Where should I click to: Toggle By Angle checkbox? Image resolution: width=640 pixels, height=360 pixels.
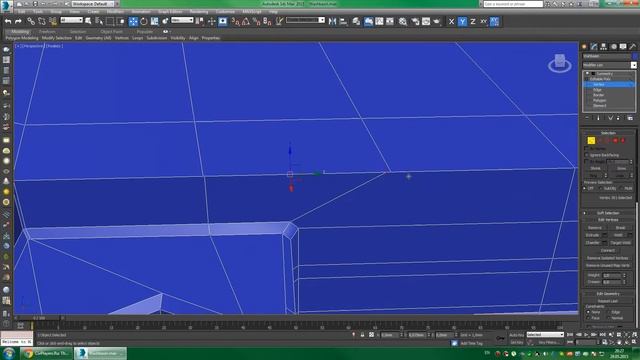[x=587, y=162]
